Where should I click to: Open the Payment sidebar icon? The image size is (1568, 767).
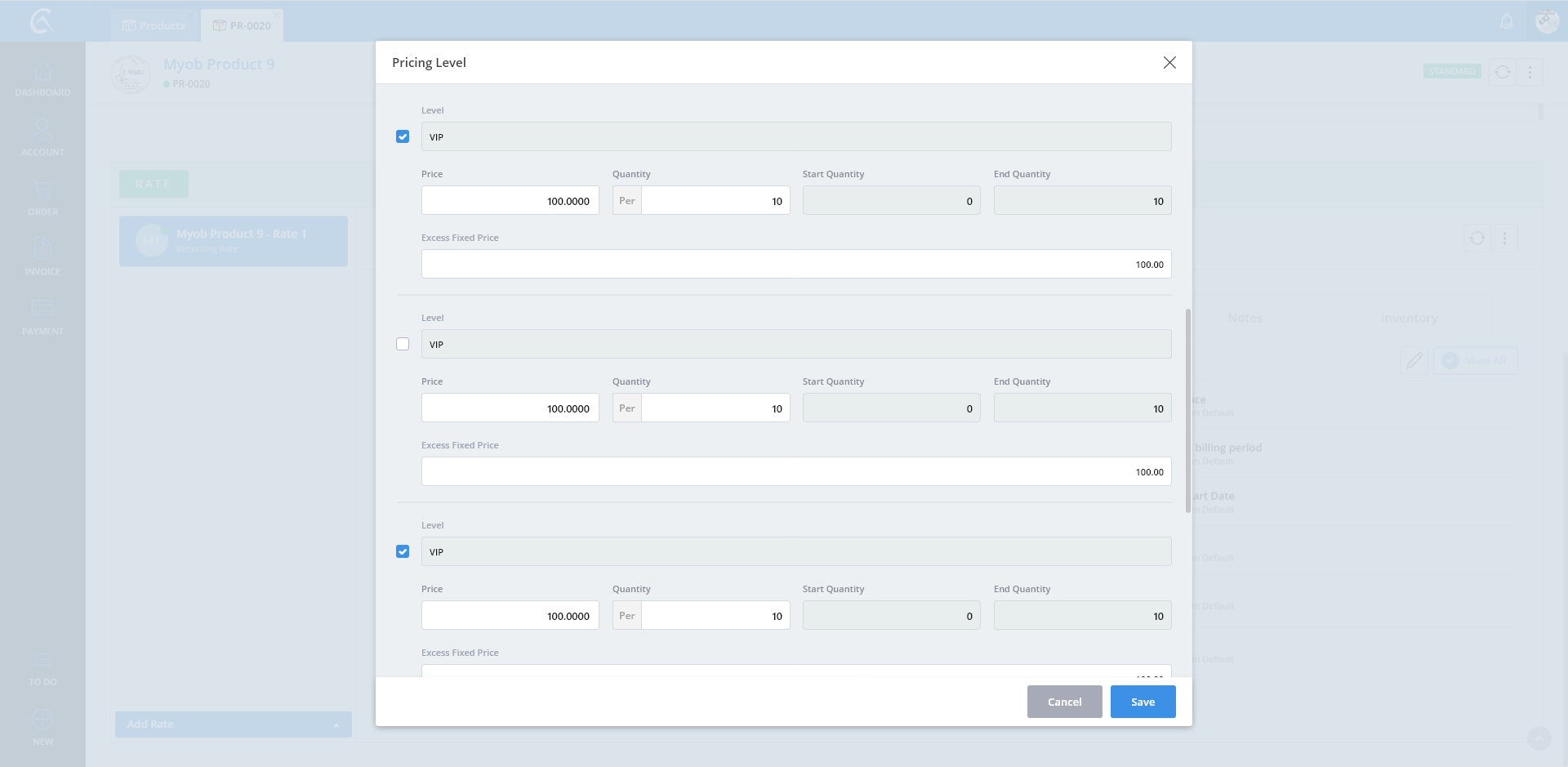click(42, 316)
